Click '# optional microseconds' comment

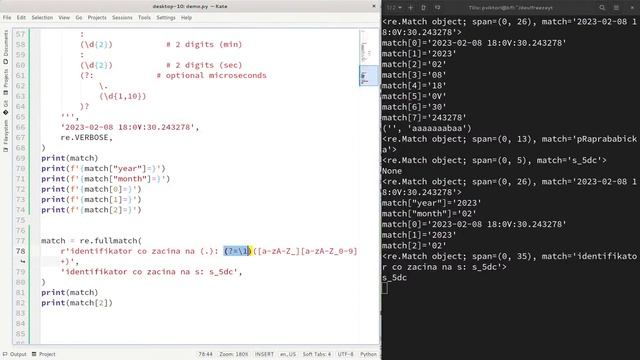[211, 76]
